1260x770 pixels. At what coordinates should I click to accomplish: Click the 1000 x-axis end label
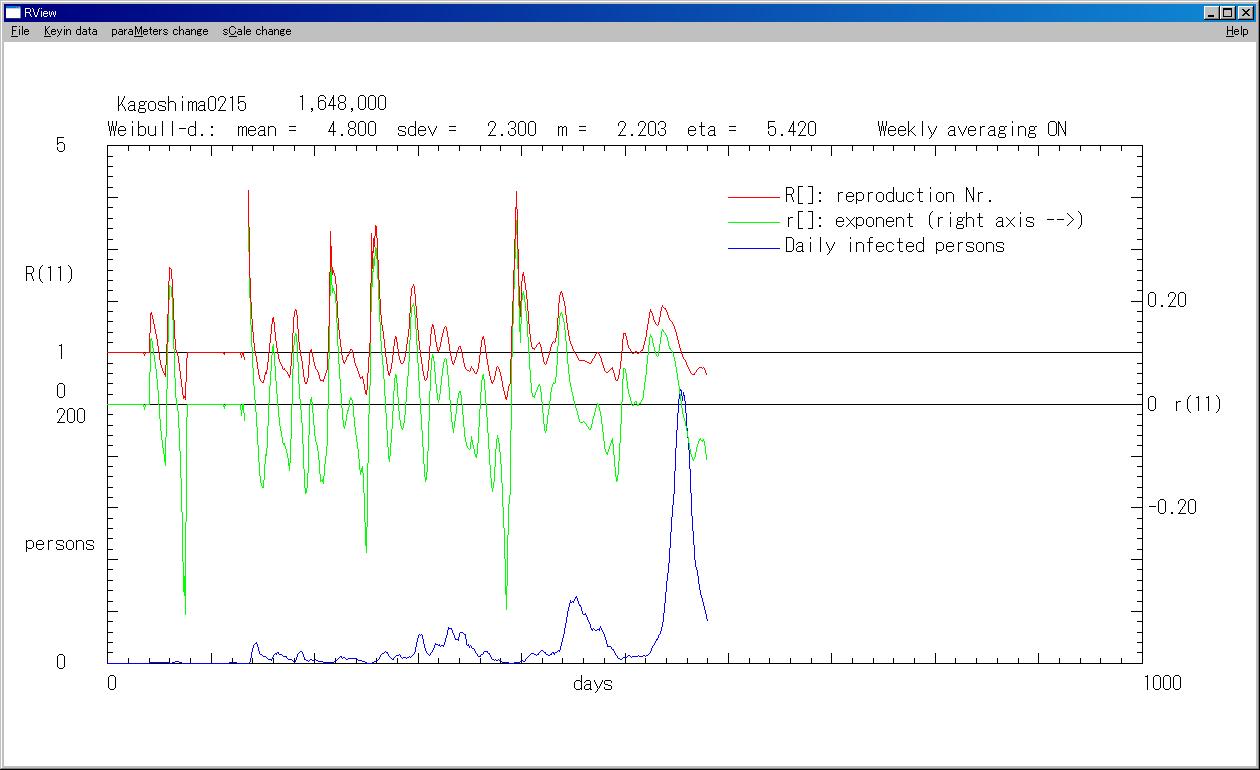point(1160,683)
